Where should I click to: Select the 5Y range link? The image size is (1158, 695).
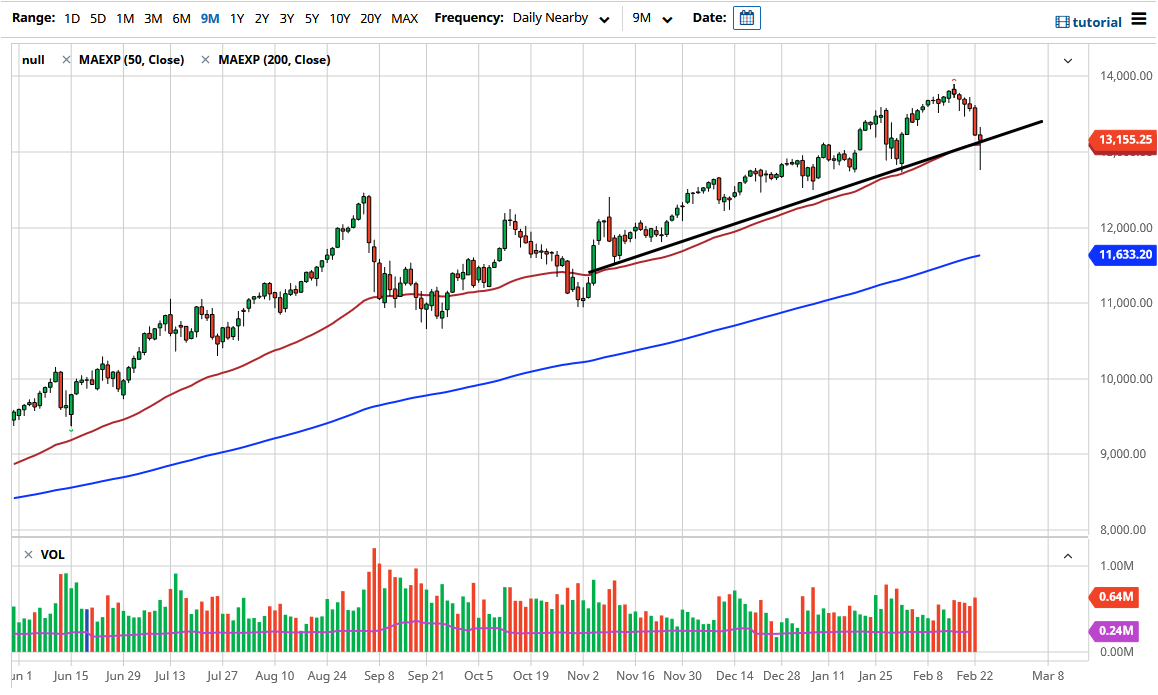311,18
